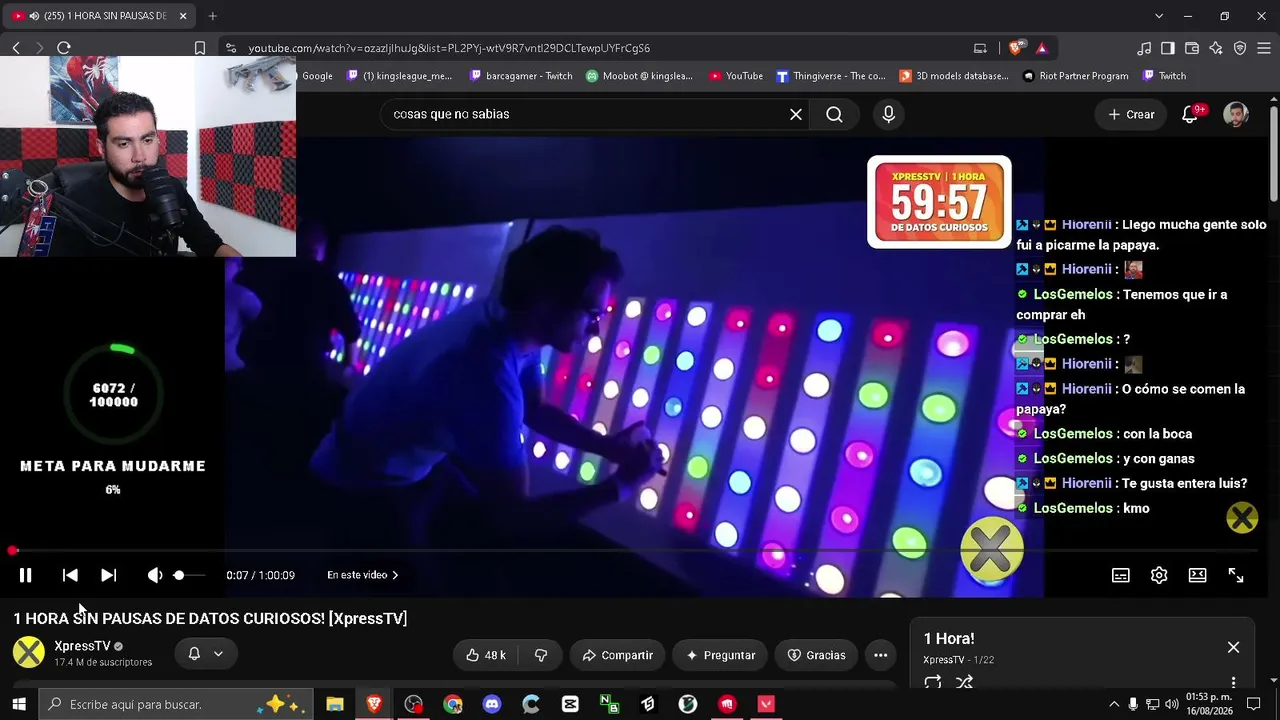Switch to theater mode
Viewport: 1280px width, 720px height.
click(x=1197, y=575)
